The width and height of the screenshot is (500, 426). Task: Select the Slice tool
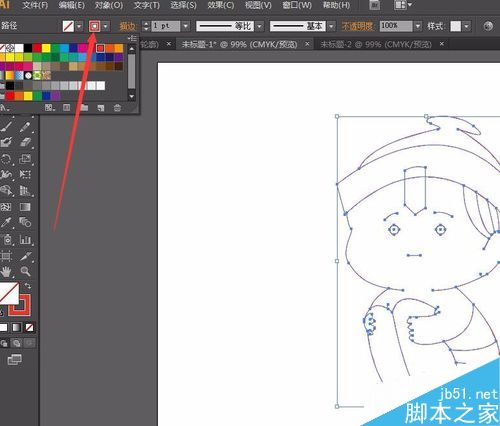pos(25,256)
